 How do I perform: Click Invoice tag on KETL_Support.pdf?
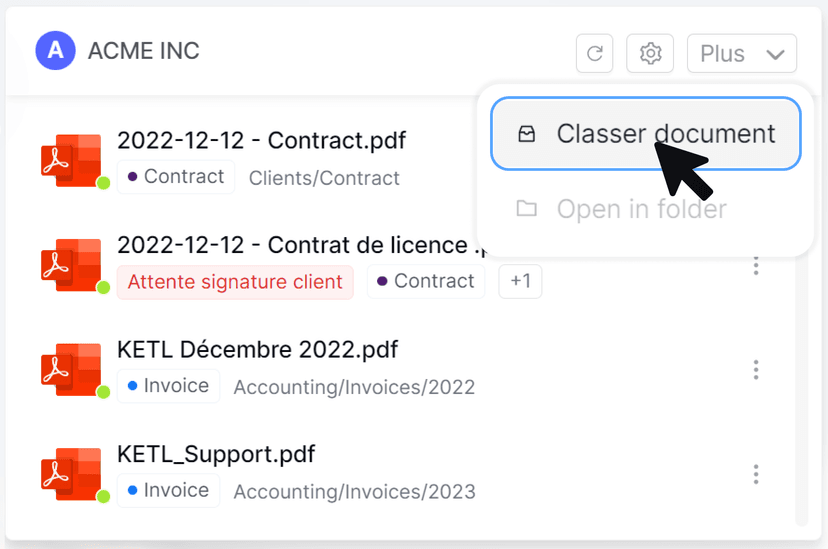point(168,491)
